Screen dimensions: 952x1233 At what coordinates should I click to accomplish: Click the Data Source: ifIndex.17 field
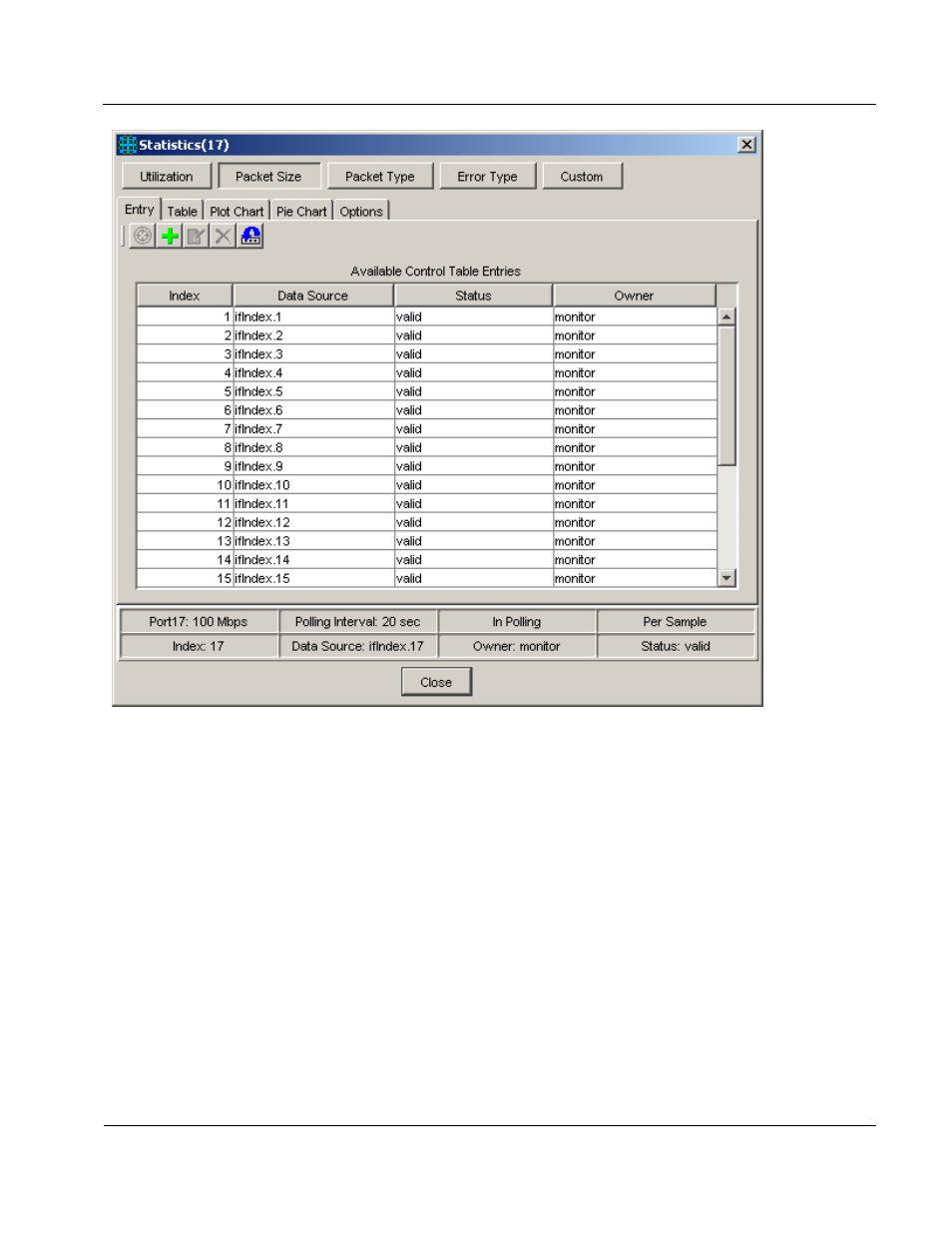(358, 647)
